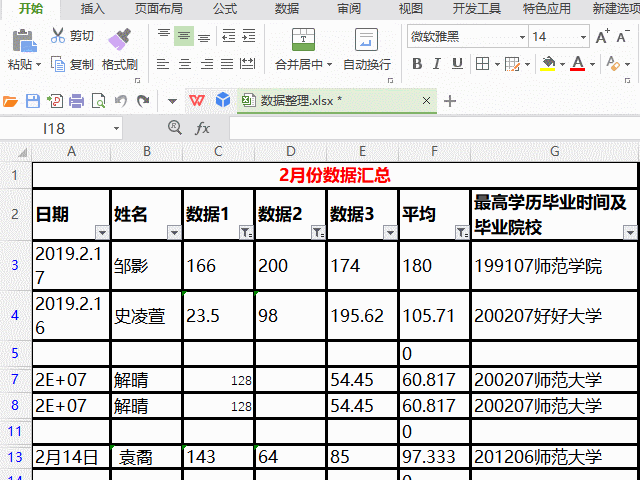
Task: Click the open folder icon
Action: click(10, 101)
